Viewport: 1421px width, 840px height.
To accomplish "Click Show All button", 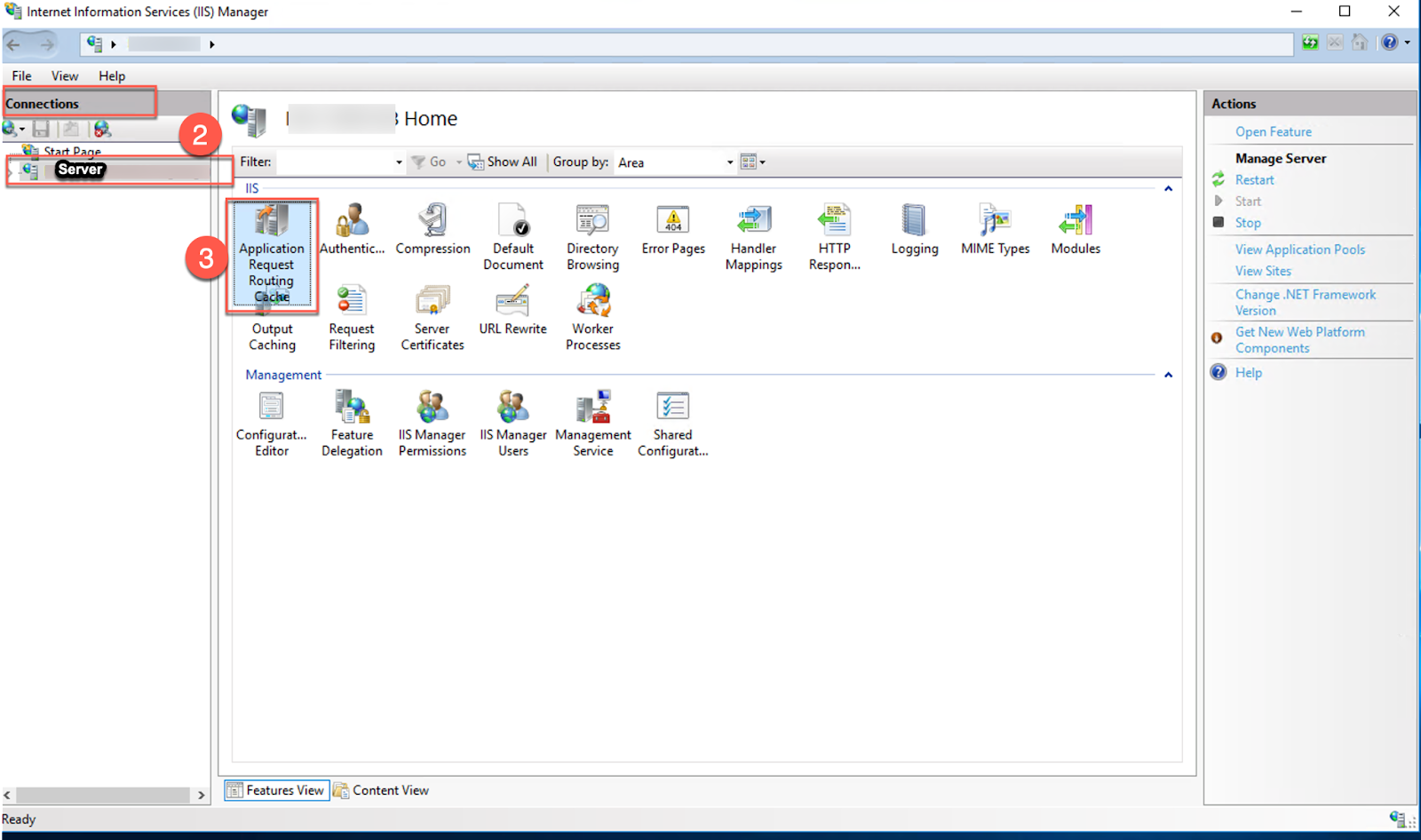I will [503, 162].
